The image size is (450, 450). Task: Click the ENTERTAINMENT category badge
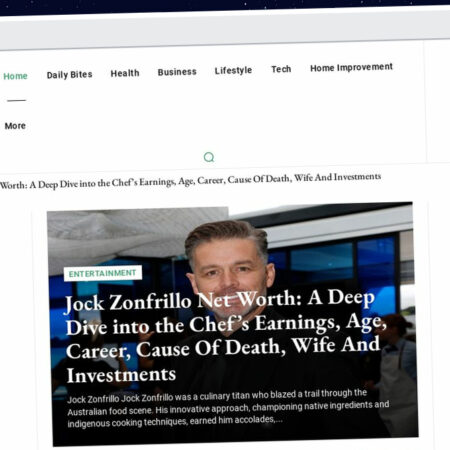point(103,273)
